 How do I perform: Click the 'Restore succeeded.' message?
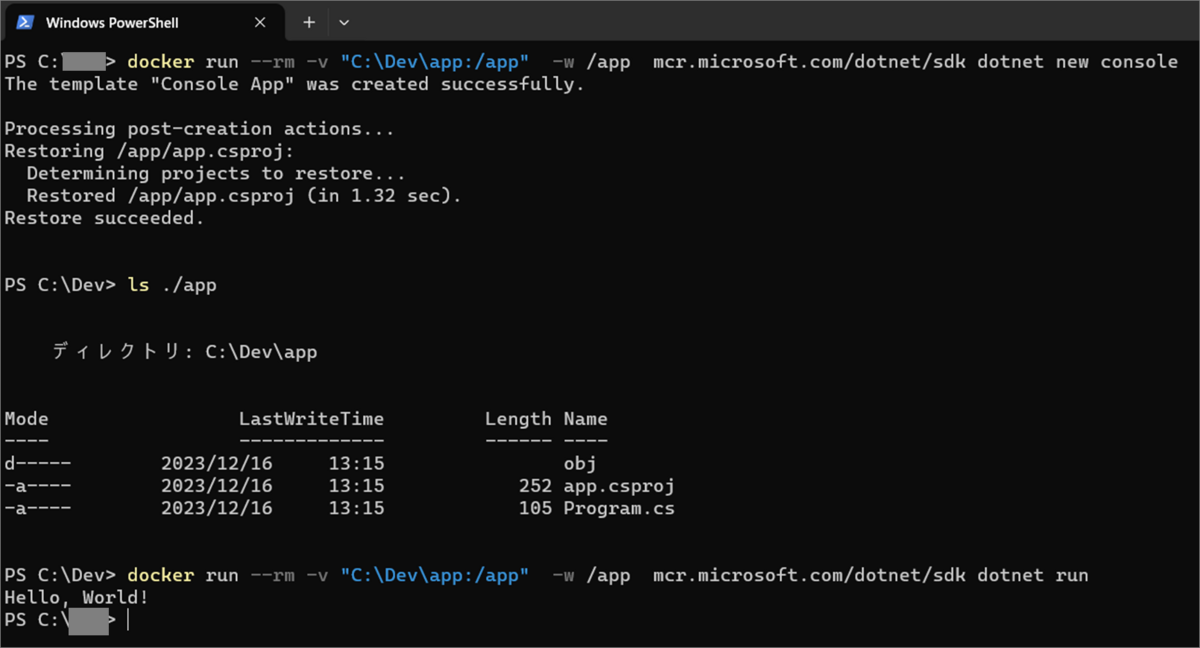pyautogui.click(x=104, y=218)
